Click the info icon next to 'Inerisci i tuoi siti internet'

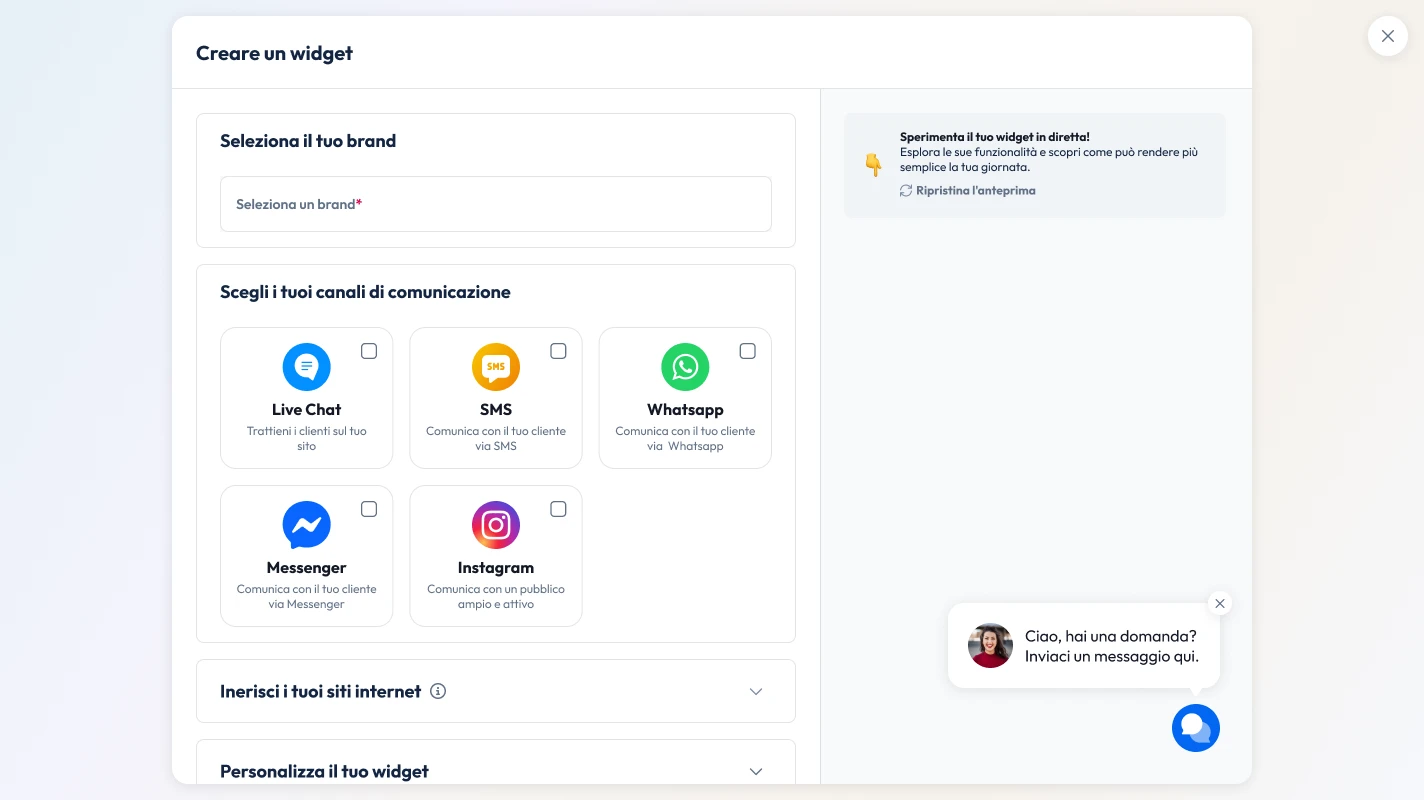click(438, 691)
